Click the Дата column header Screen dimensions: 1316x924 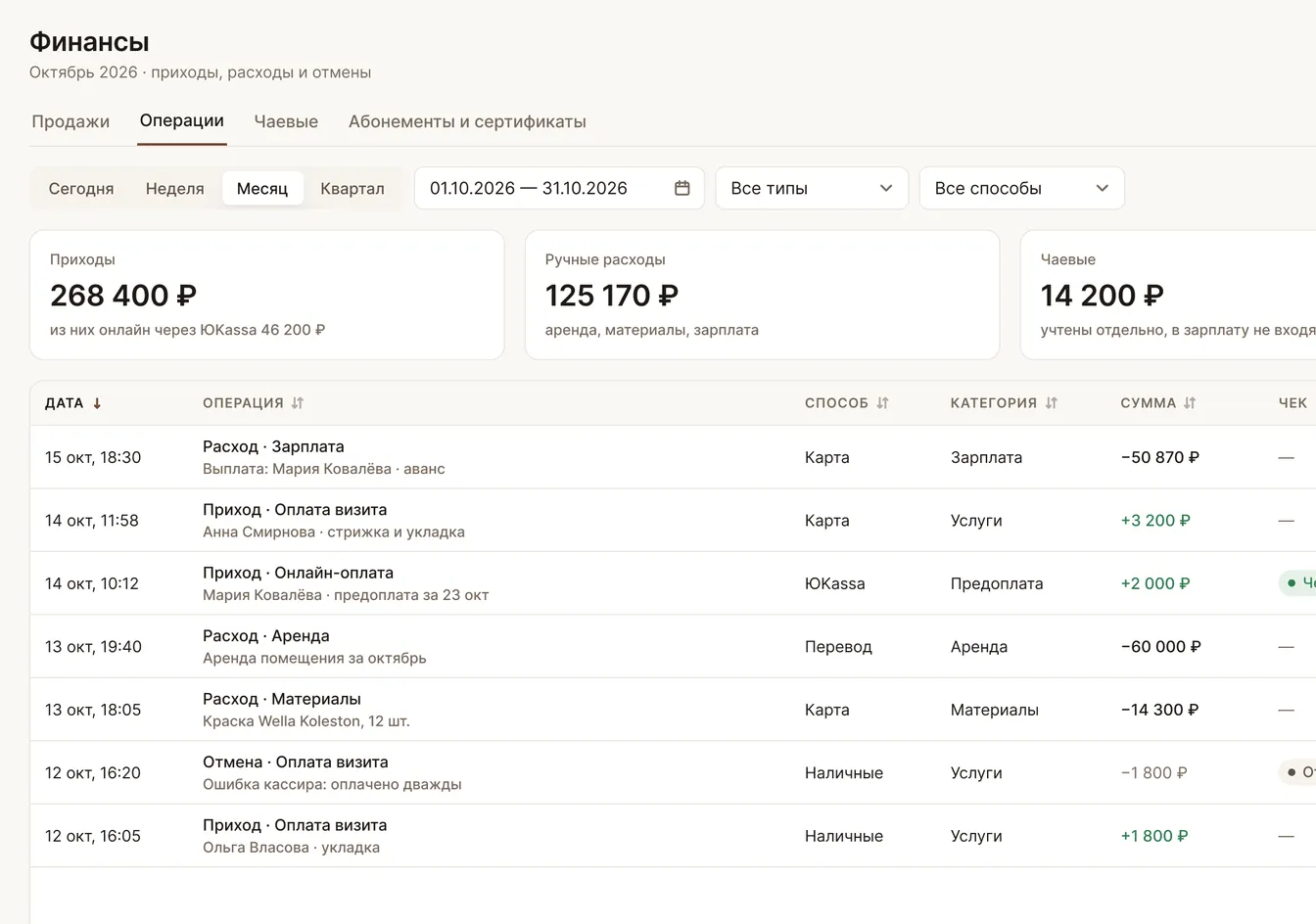tap(65, 403)
